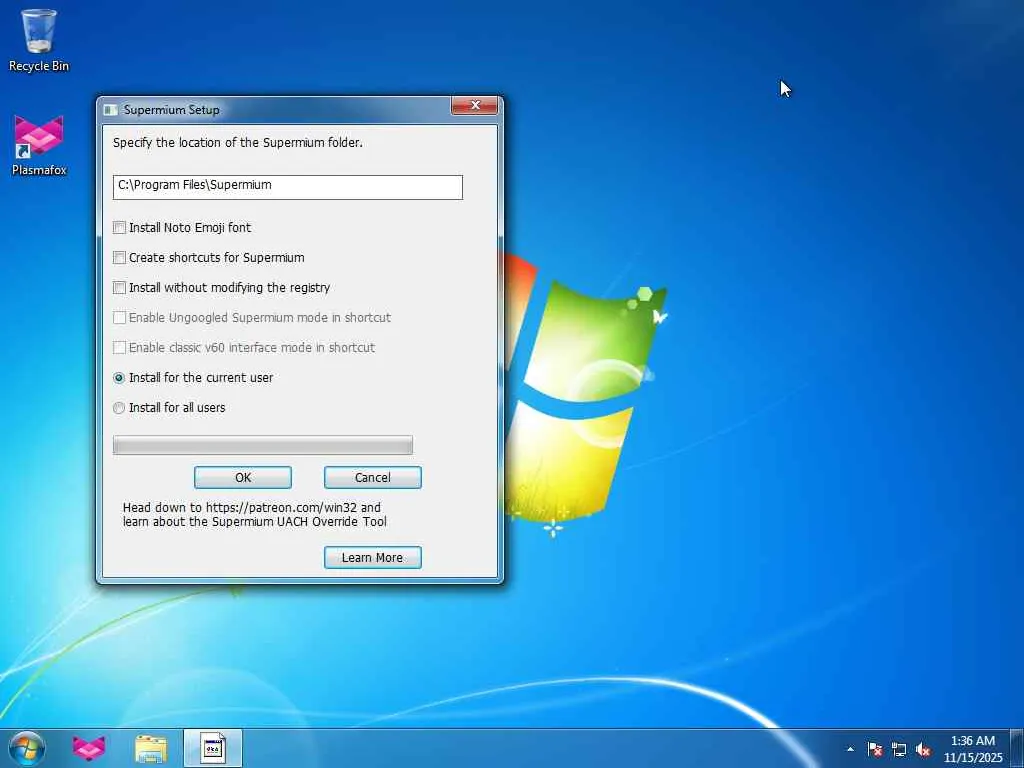Click the patreon.com/win32 notice text
1024x768 pixels.
(x=255, y=515)
